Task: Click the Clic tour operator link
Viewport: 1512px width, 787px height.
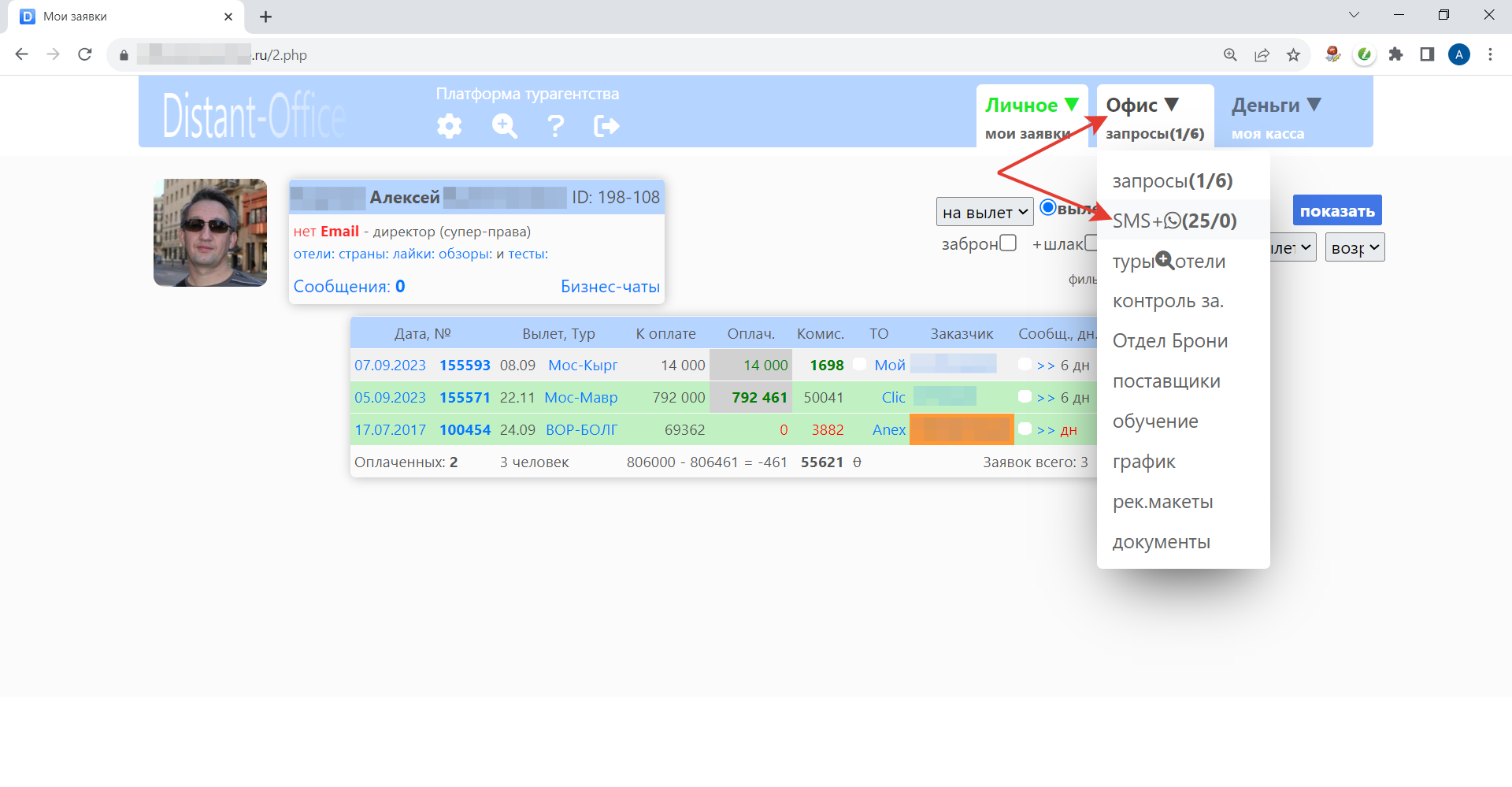Action: tap(894, 397)
